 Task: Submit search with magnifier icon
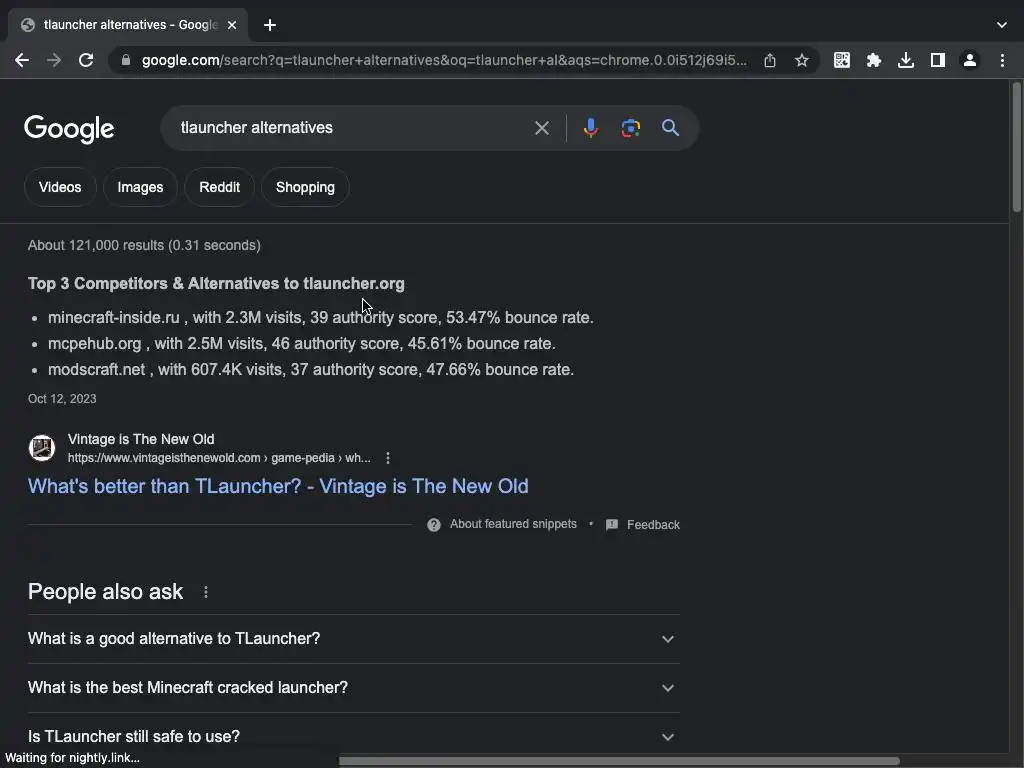pos(670,127)
